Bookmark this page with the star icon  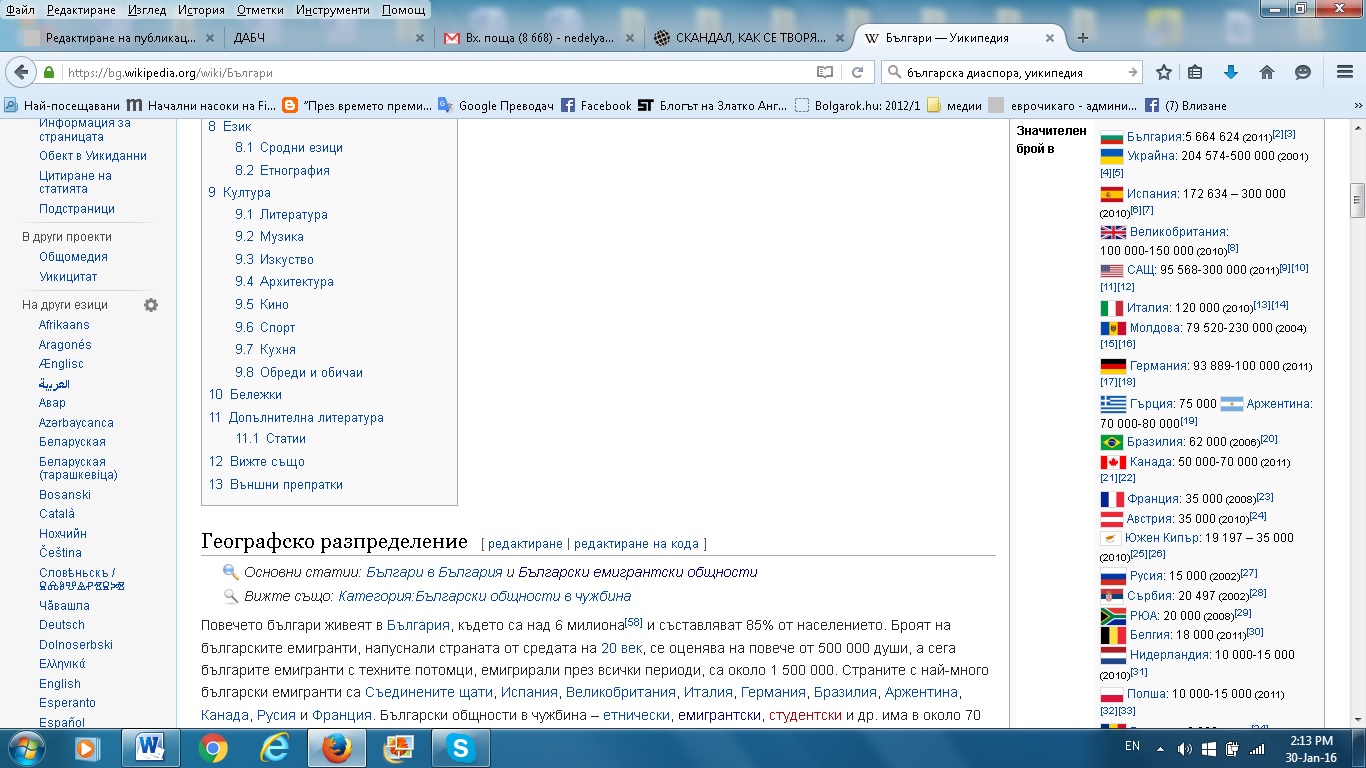(x=1164, y=72)
